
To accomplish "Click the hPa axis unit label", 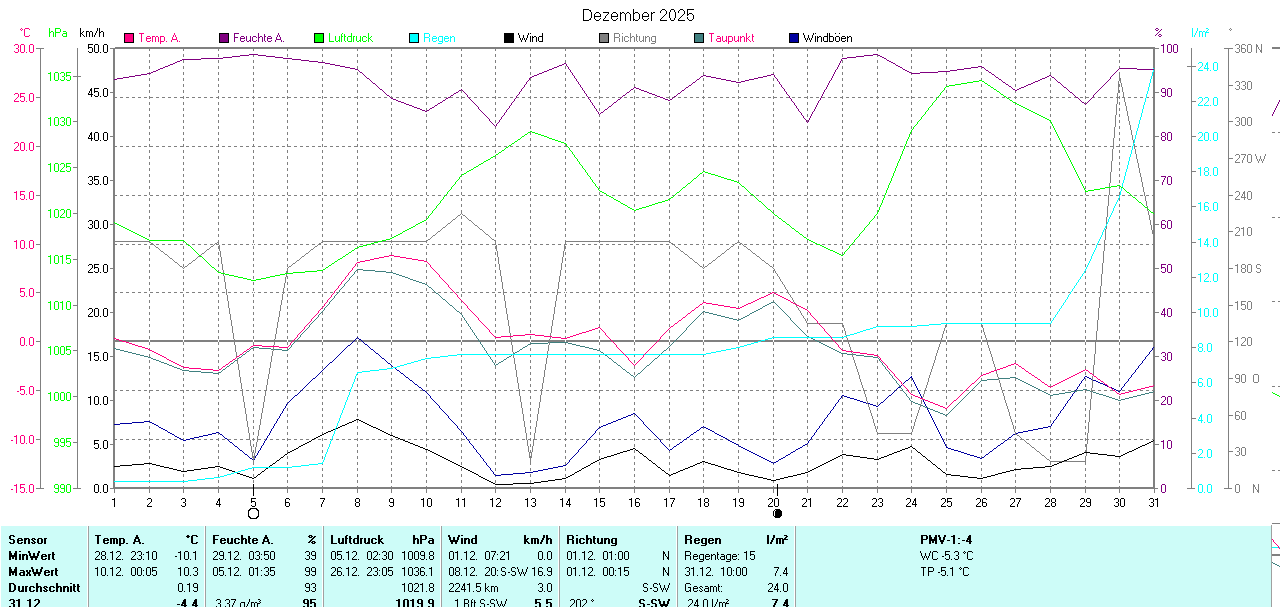I will click(x=59, y=33).
